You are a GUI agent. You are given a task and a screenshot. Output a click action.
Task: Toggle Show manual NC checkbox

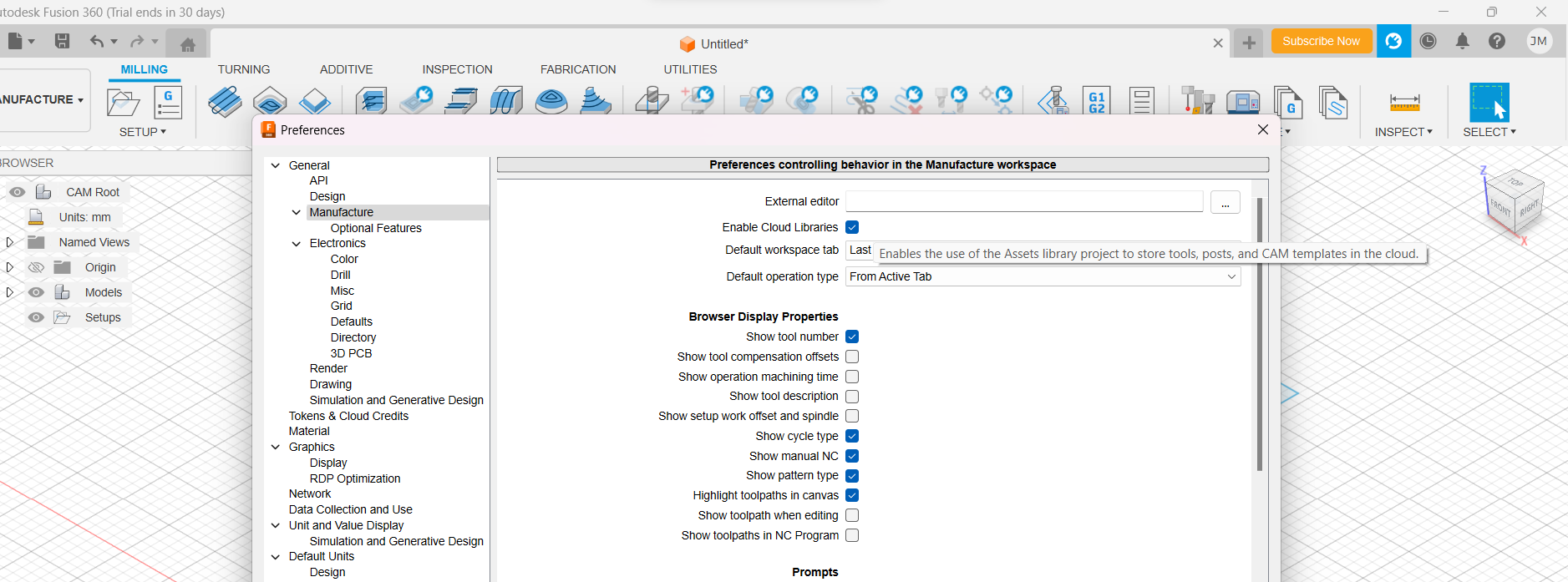tap(852, 456)
